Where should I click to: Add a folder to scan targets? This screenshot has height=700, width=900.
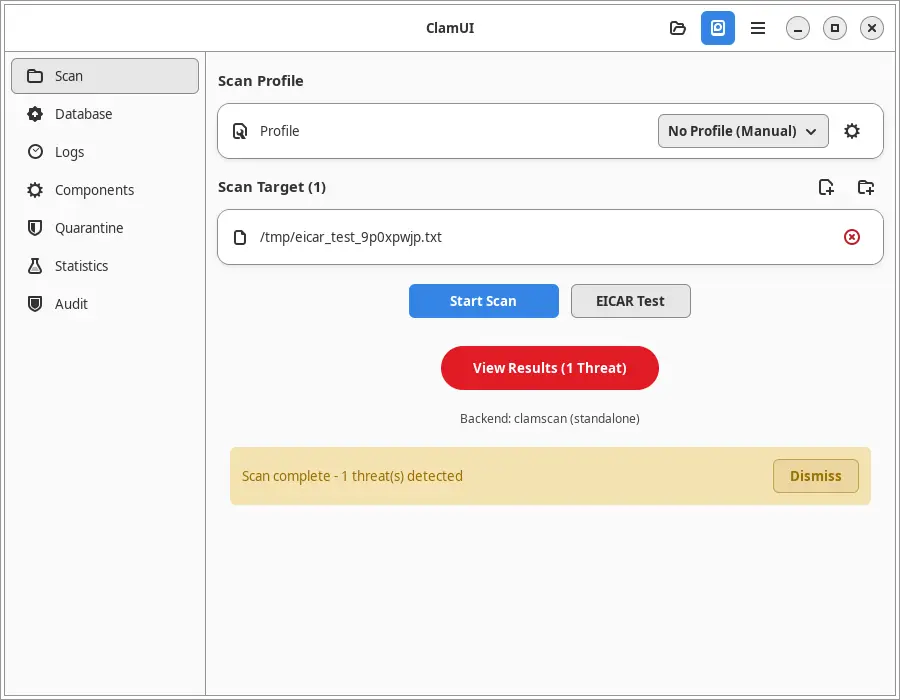(866, 187)
